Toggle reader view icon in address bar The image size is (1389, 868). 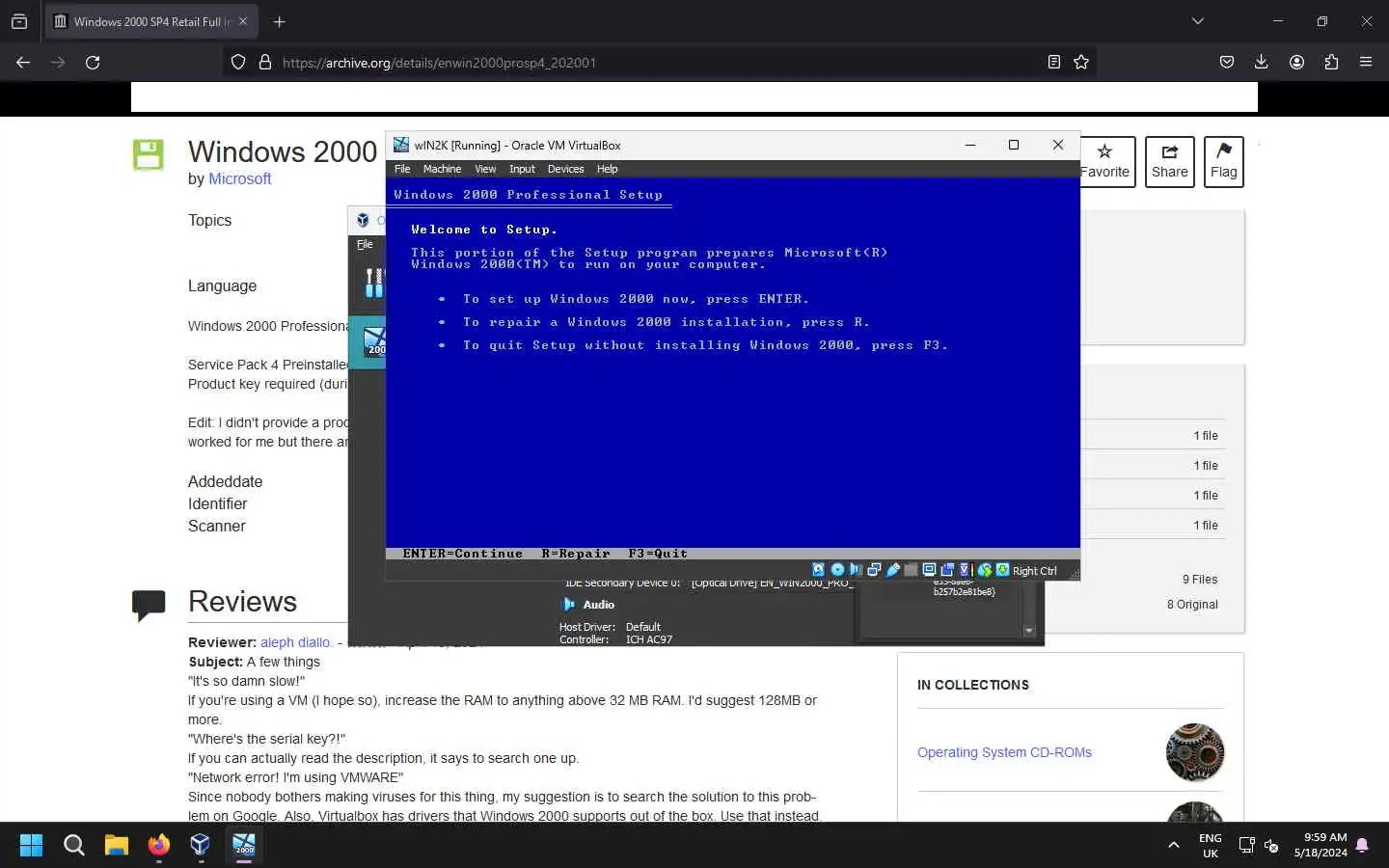point(1053,62)
